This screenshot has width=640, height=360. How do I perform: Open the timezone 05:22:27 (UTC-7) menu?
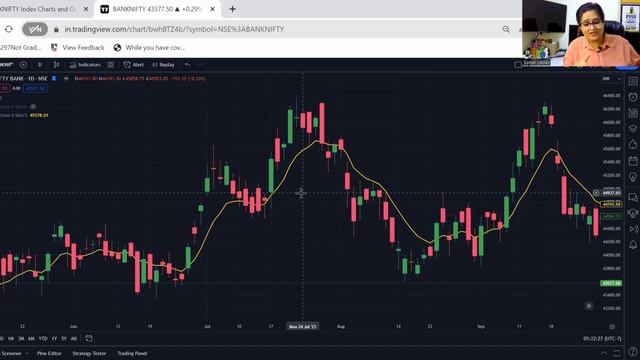point(602,339)
